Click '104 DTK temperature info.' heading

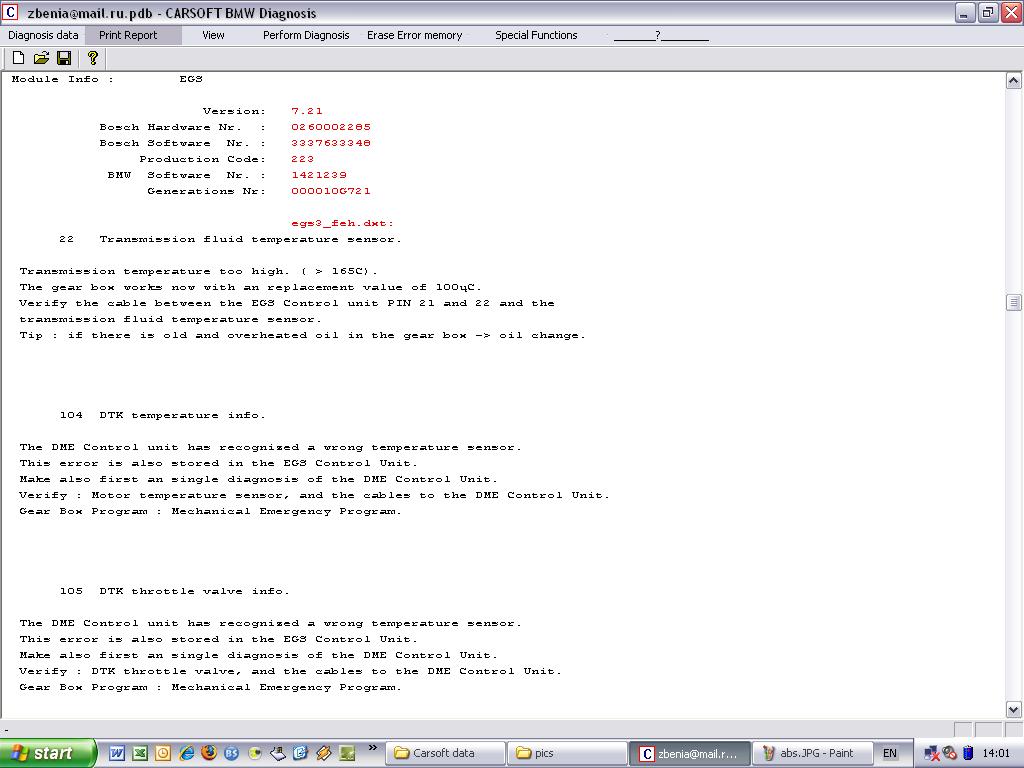click(163, 415)
